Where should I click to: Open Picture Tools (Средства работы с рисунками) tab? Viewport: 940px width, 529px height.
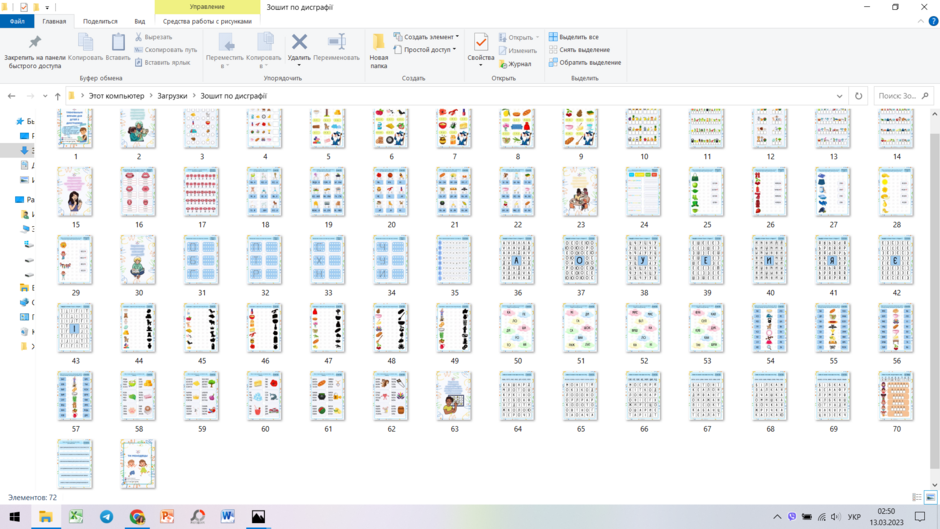point(207,21)
